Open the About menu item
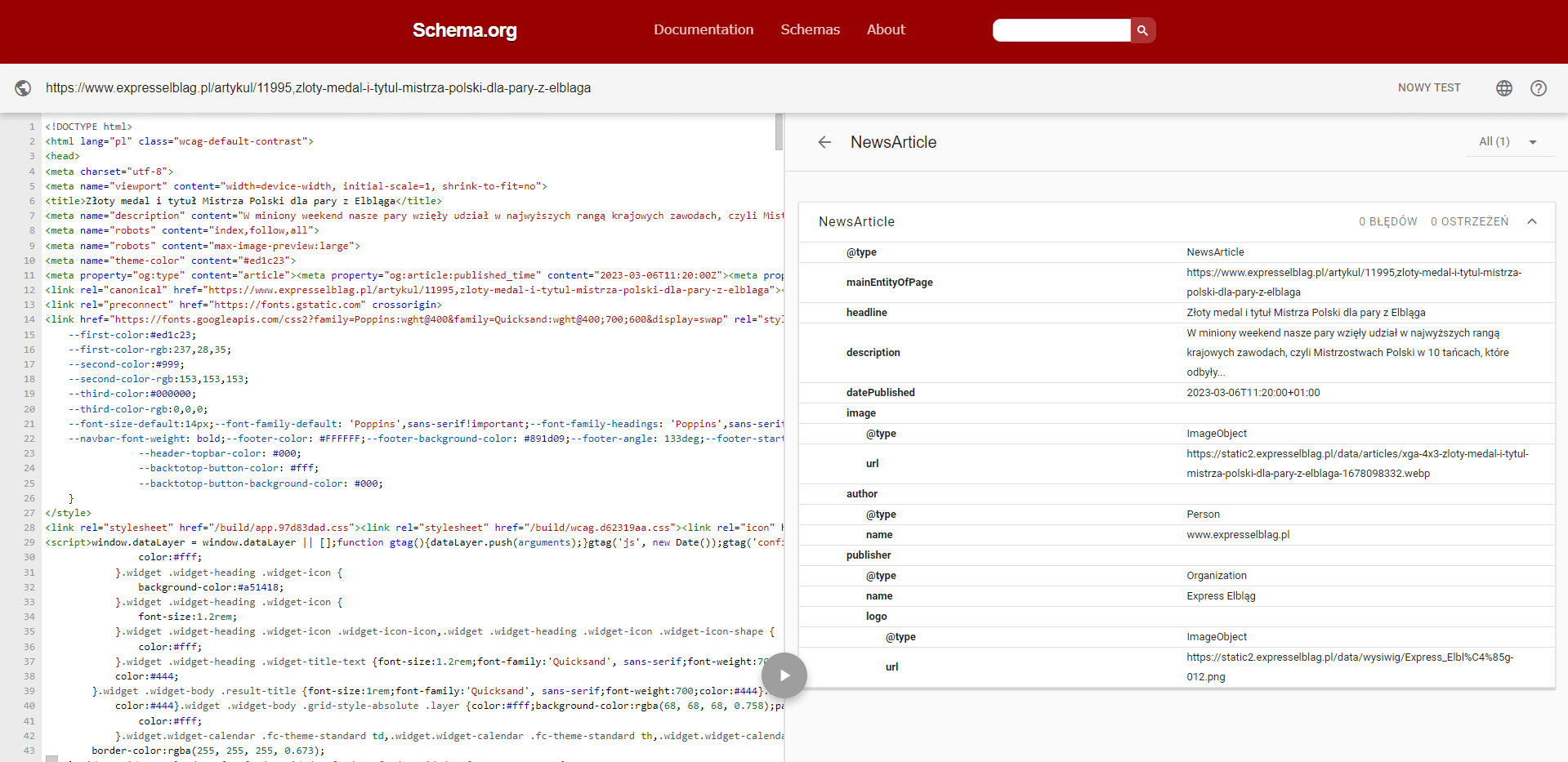This screenshot has height=762, width=1568. [x=886, y=29]
